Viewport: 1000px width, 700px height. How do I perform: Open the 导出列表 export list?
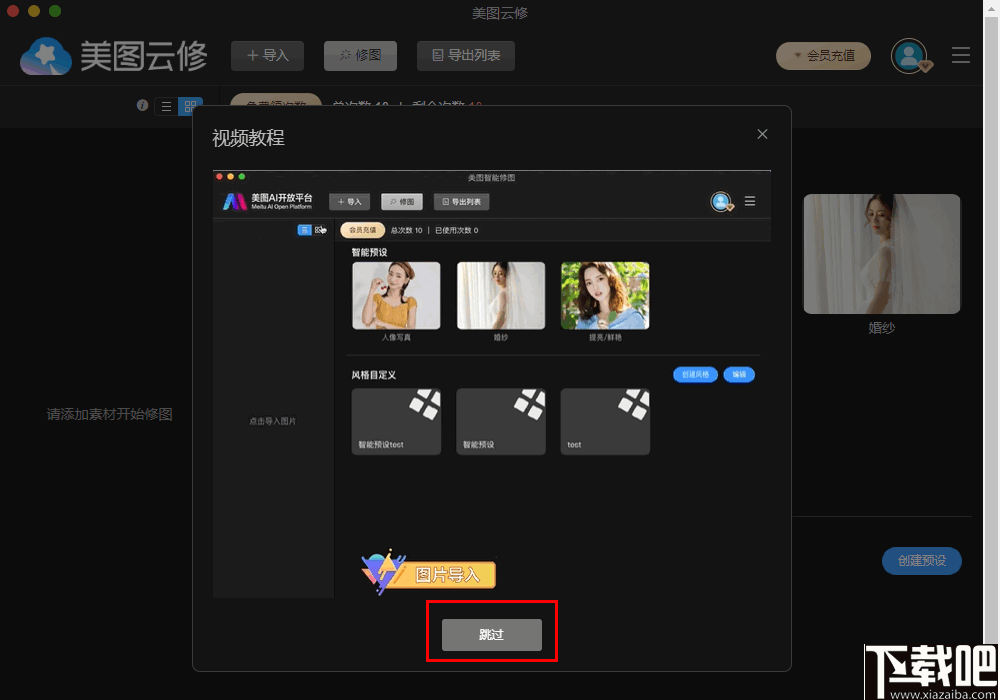466,55
